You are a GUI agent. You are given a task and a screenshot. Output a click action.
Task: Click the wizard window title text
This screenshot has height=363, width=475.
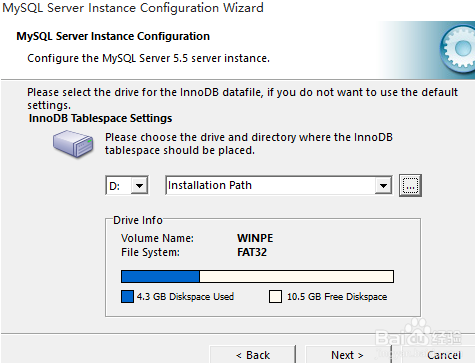(x=133, y=8)
